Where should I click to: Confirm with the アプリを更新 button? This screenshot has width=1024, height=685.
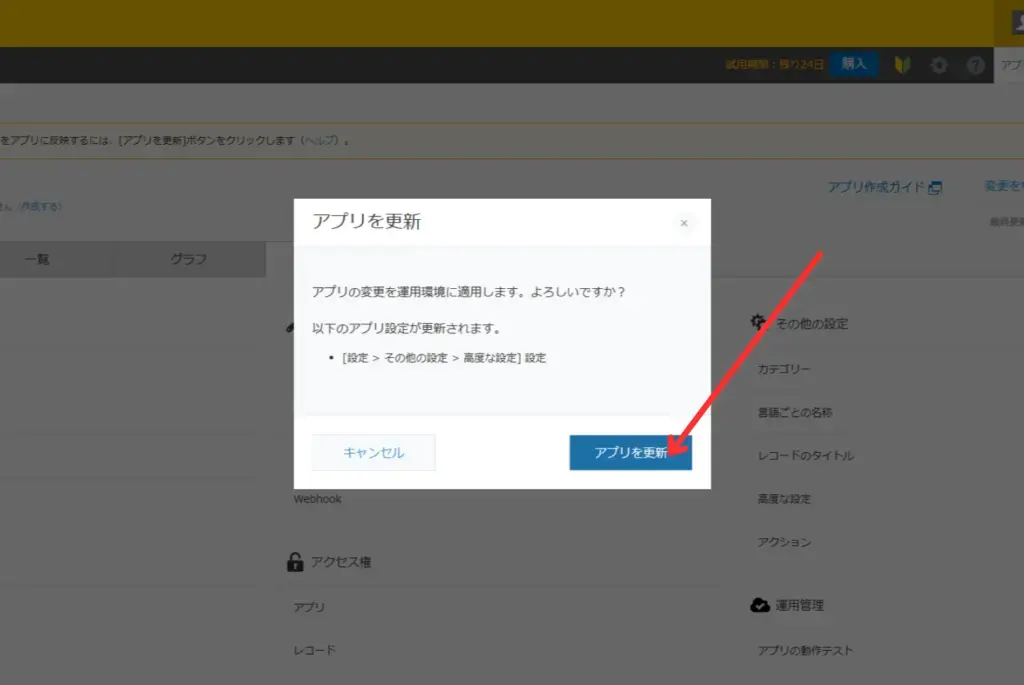pyautogui.click(x=630, y=451)
